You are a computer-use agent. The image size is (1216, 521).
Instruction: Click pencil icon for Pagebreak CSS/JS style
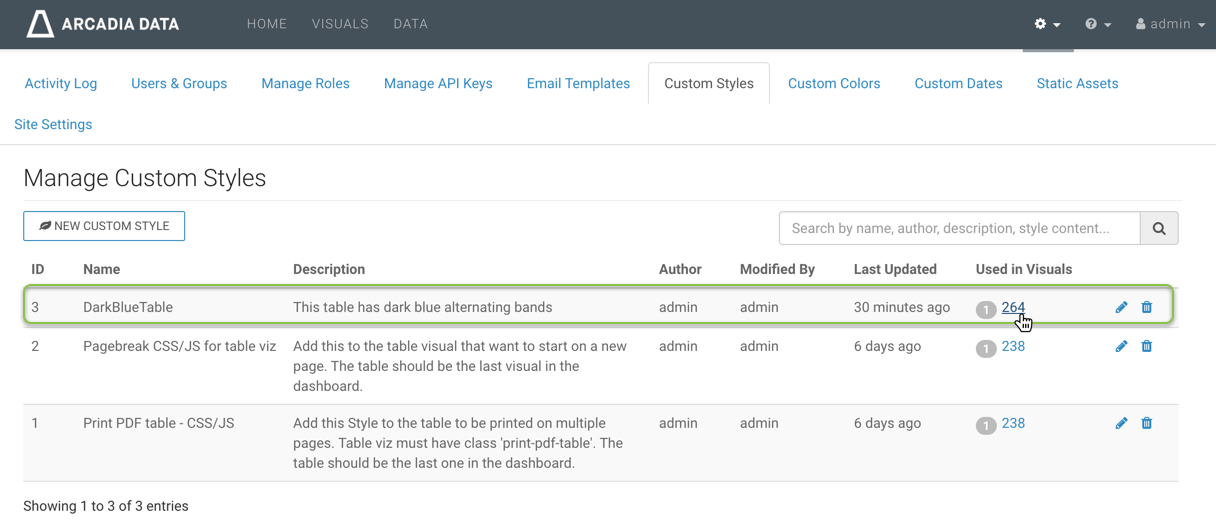pos(1121,346)
